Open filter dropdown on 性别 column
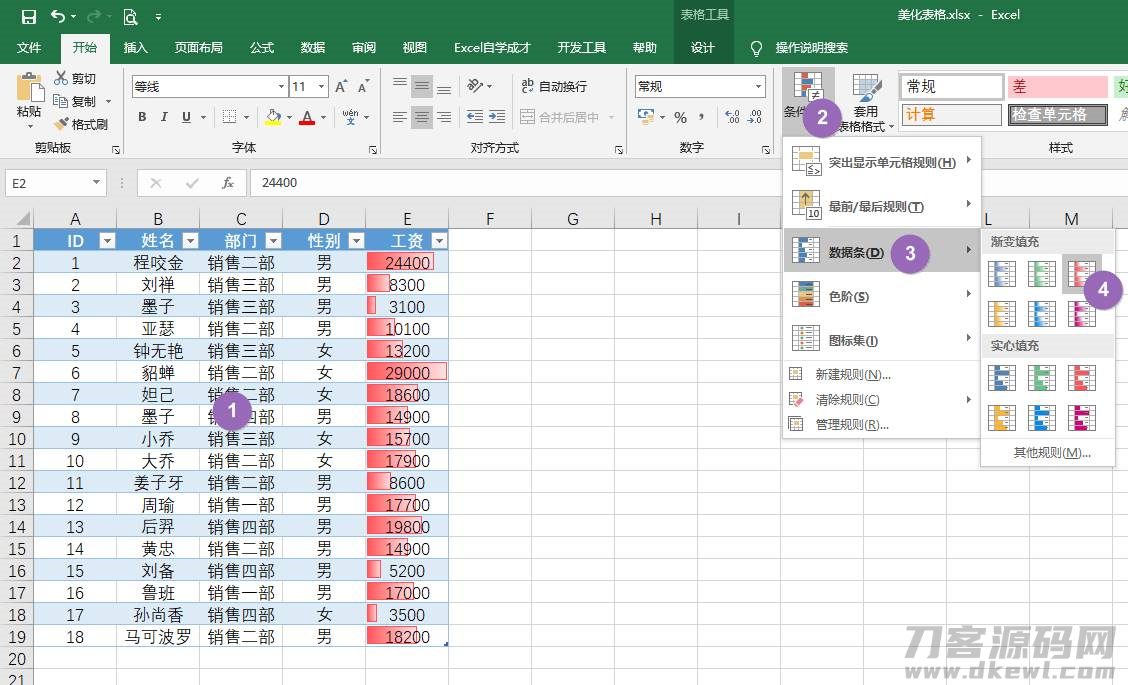1128x685 pixels. coord(356,240)
